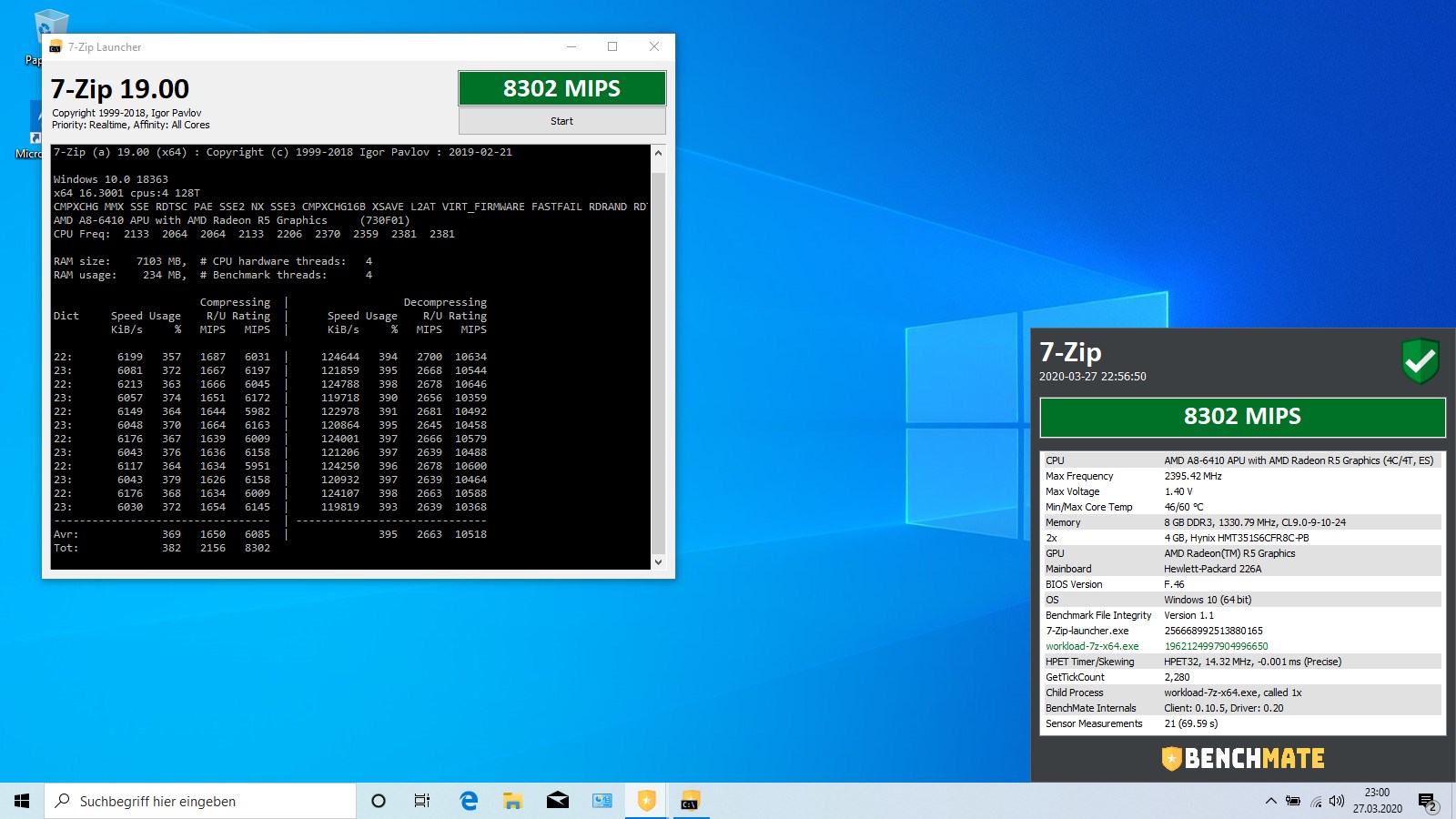Click the Mainboard value Hewlett-Packard 226A
The image size is (1456, 819).
tap(1213, 569)
